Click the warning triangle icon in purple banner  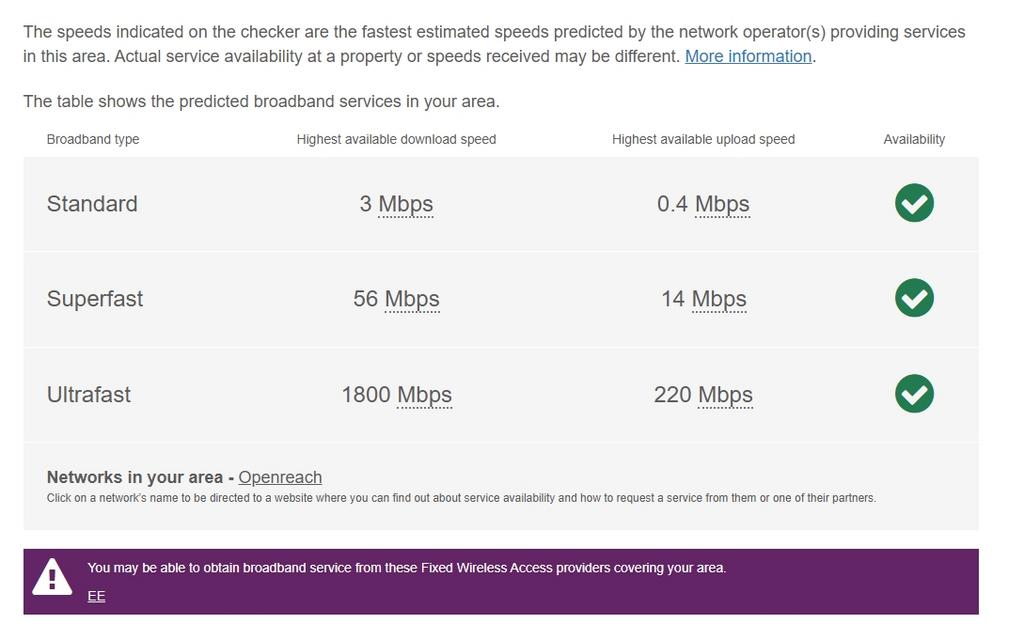(x=52, y=577)
